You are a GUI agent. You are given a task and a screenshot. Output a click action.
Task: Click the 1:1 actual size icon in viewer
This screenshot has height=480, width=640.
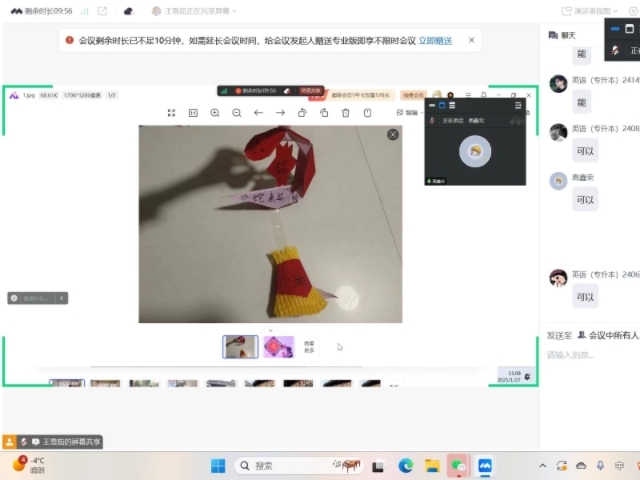tap(193, 113)
